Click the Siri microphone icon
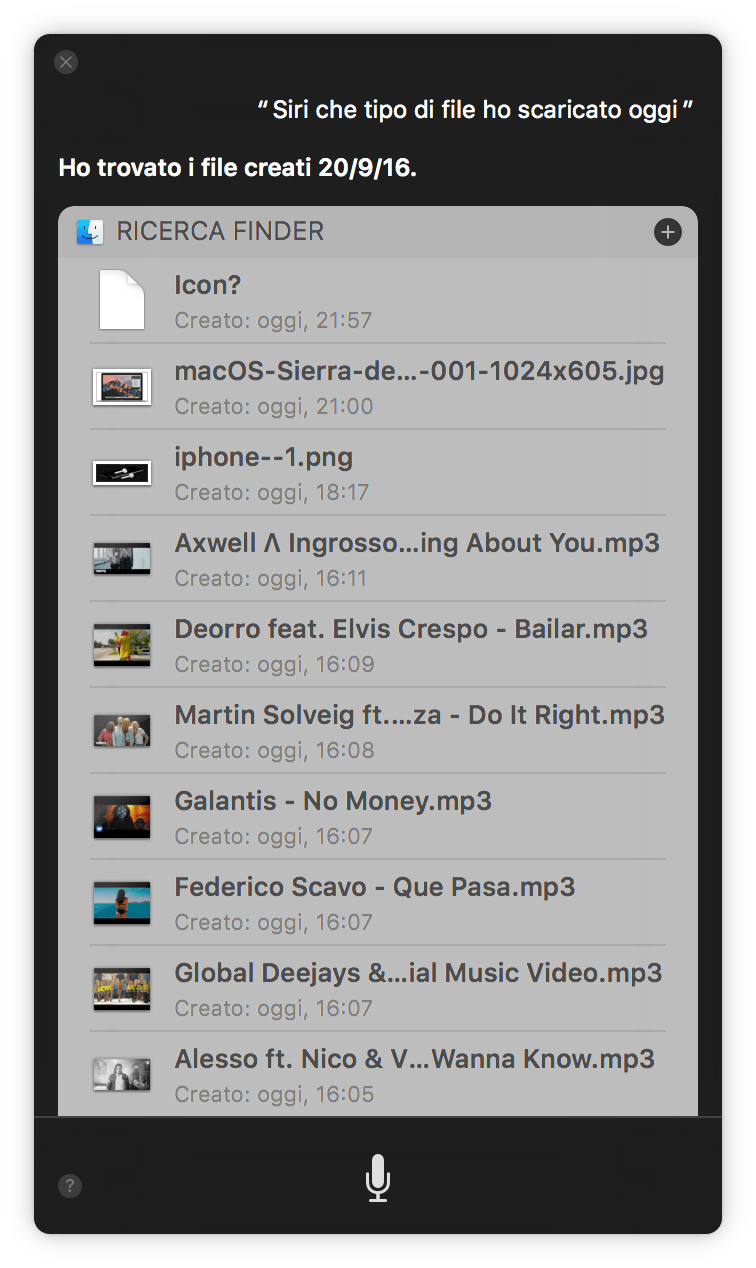The height and width of the screenshot is (1268, 756). click(377, 1177)
